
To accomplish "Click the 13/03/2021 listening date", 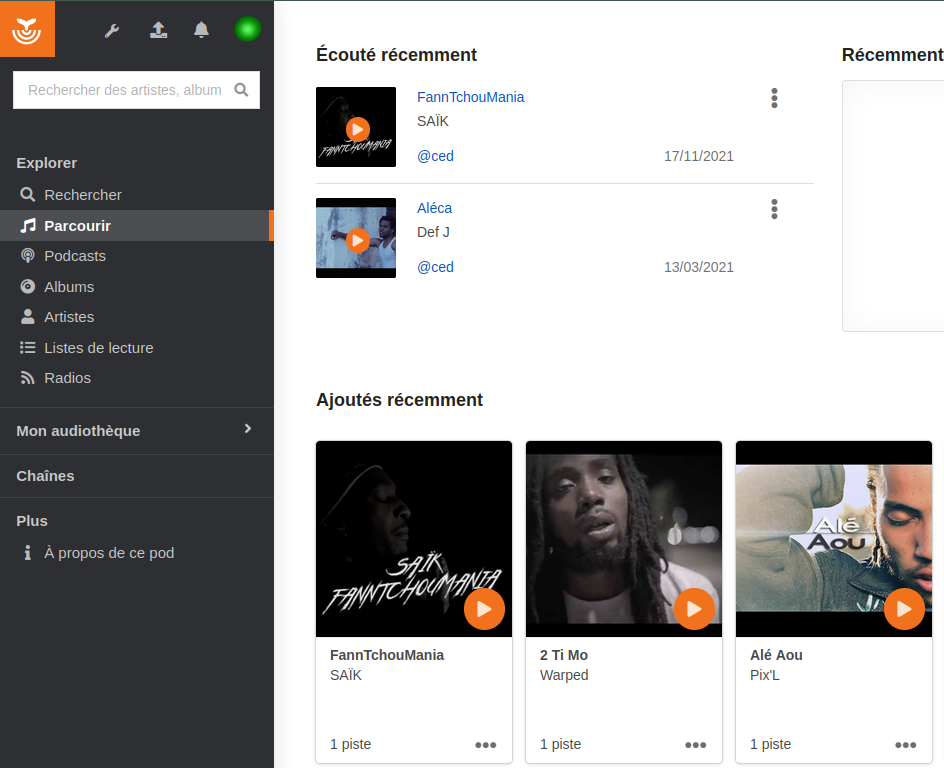I will click(698, 267).
